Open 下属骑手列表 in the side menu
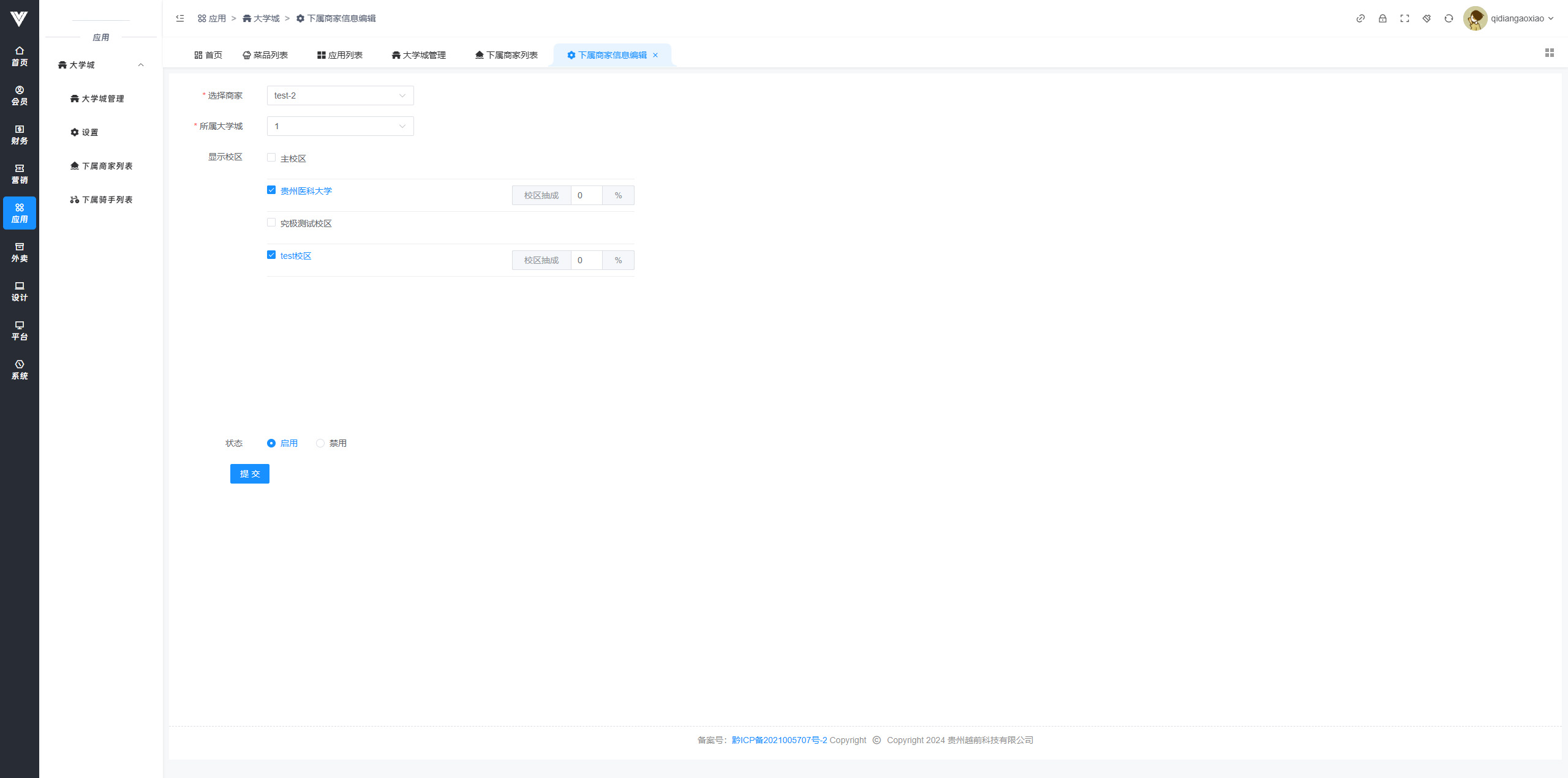The height and width of the screenshot is (778, 1568). point(101,200)
